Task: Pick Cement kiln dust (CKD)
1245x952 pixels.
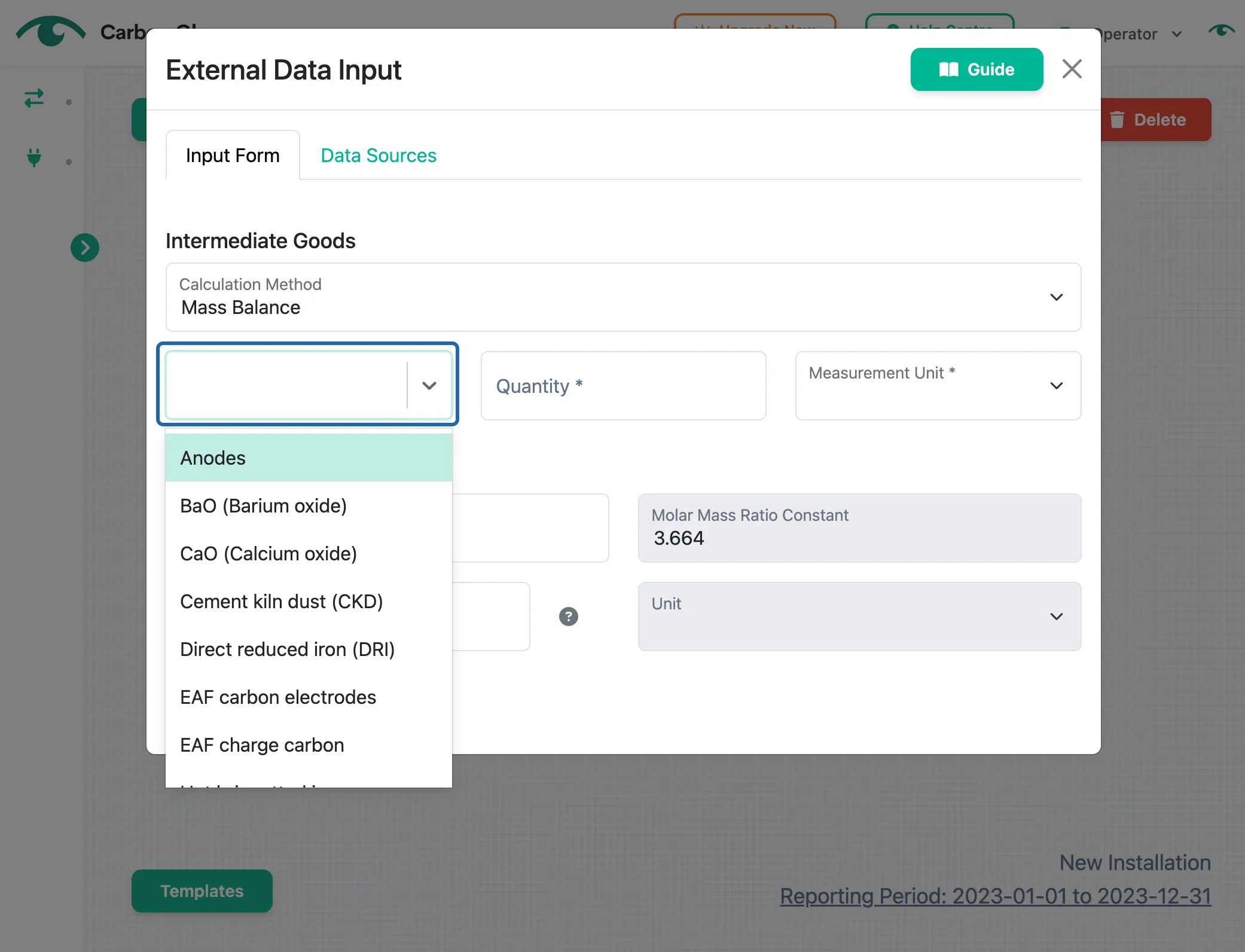Action: 309,601
